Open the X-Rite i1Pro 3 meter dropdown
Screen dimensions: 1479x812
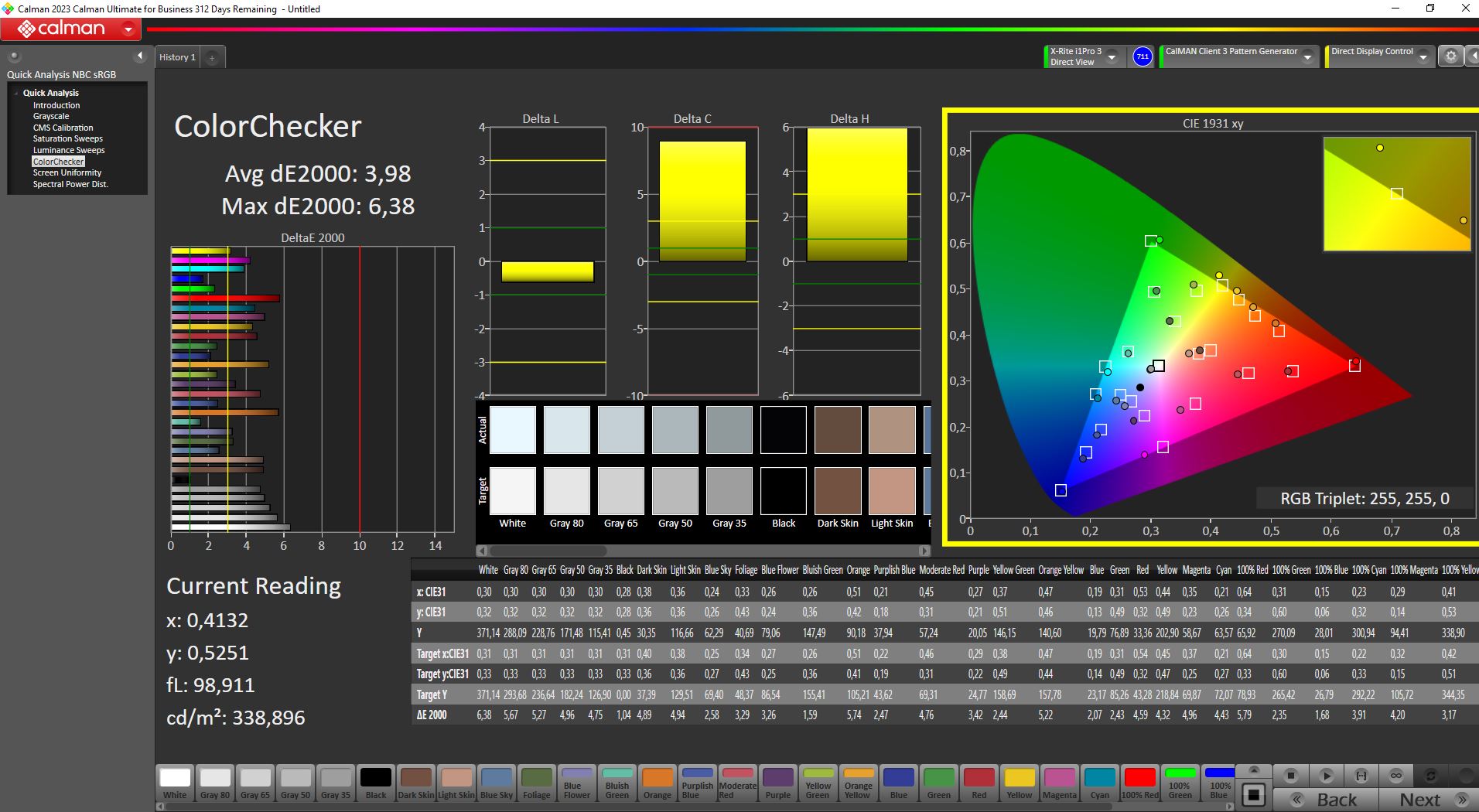pos(1112,57)
